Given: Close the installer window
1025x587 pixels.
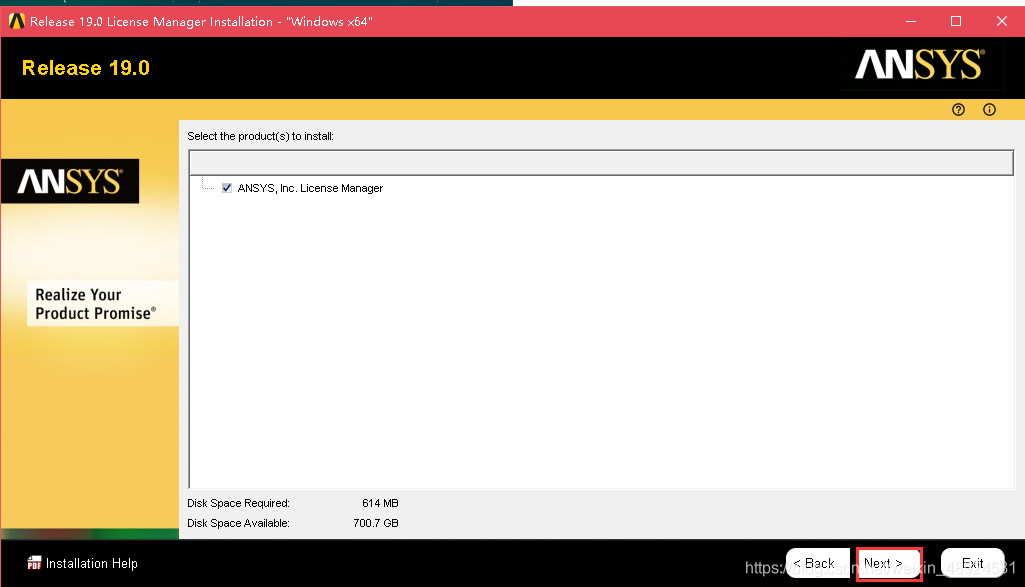Looking at the screenshot, I should (x=1001, y=21).
